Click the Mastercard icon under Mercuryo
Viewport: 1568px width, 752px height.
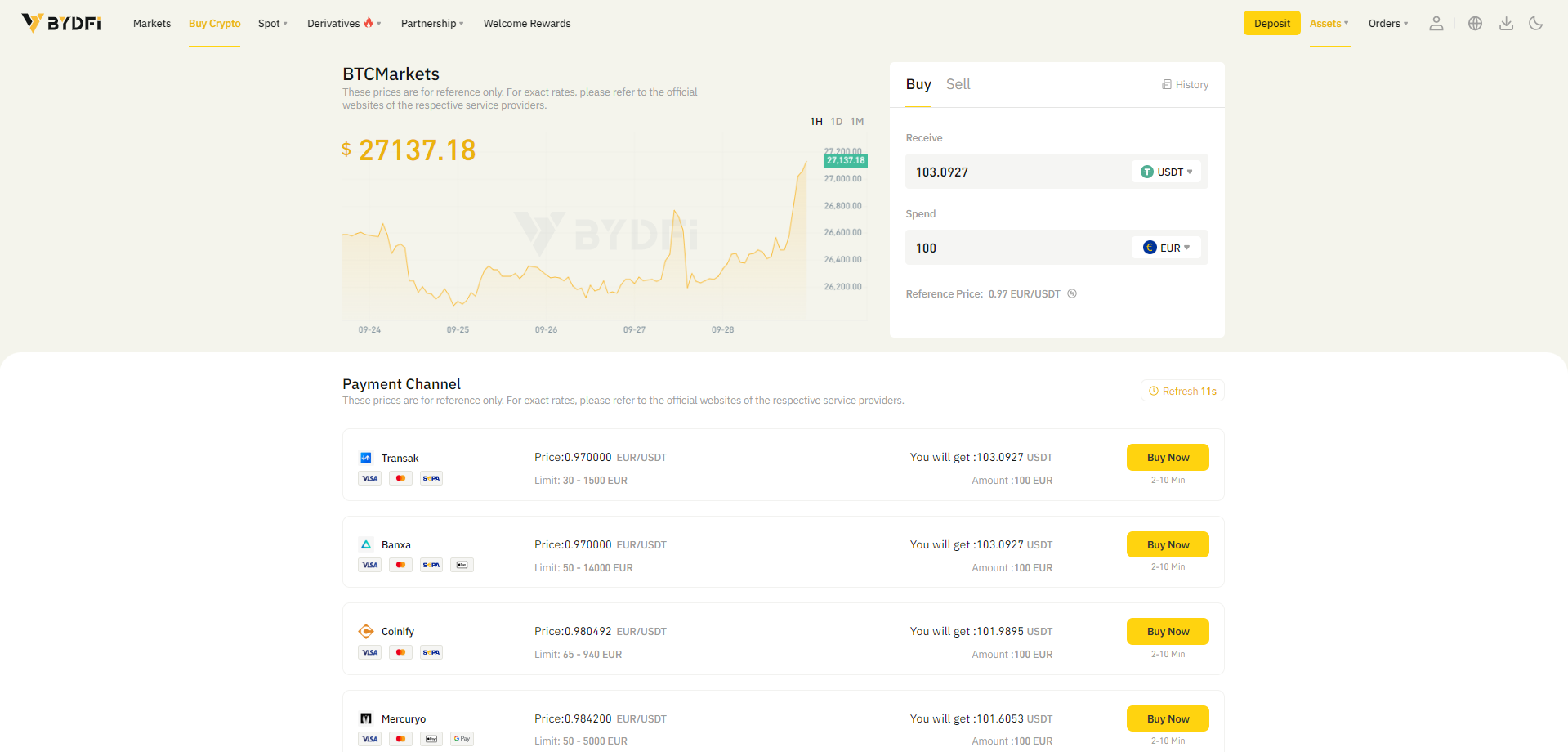pos(400,739)
